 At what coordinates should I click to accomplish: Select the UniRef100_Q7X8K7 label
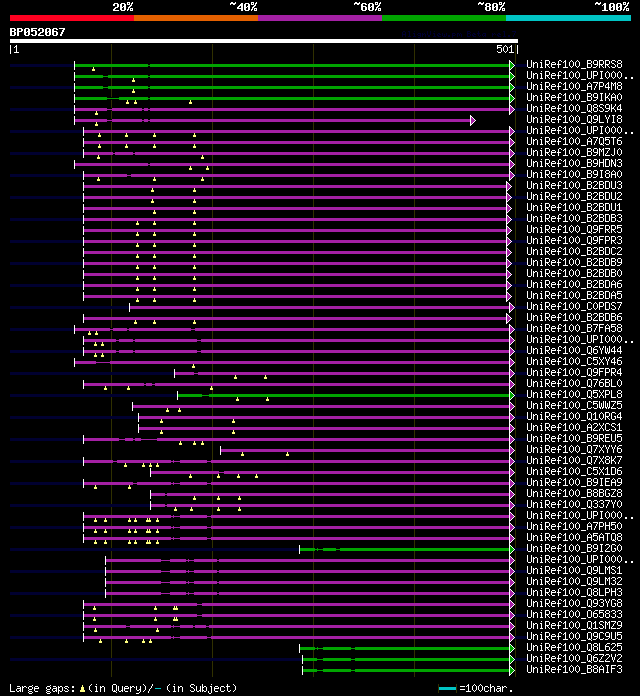pyautogui.click(x=574, y=460)
